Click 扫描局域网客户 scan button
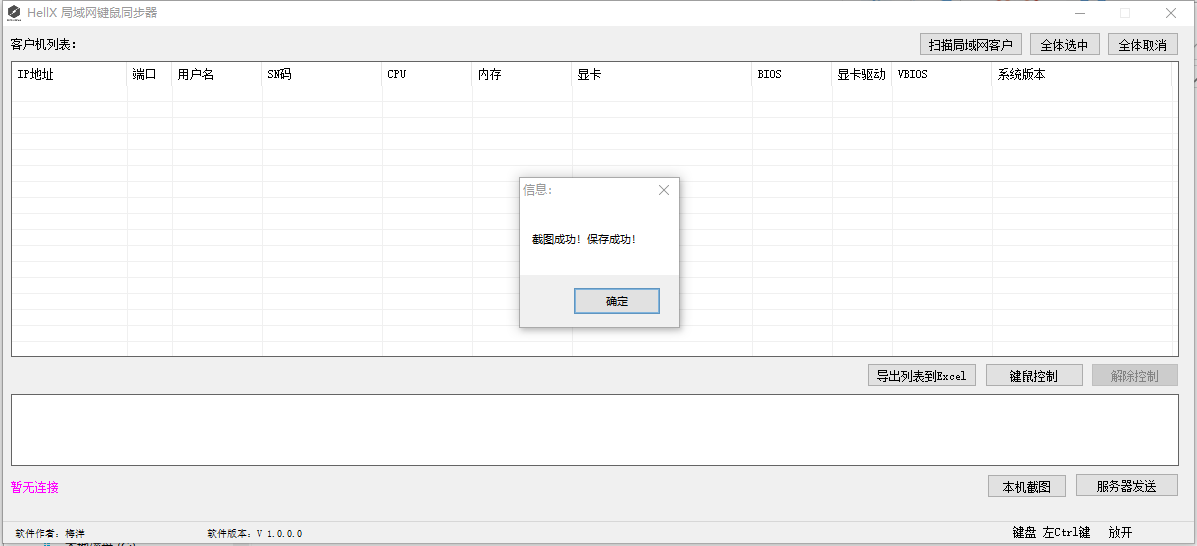 pyautogui.click(x=971, y=45)
